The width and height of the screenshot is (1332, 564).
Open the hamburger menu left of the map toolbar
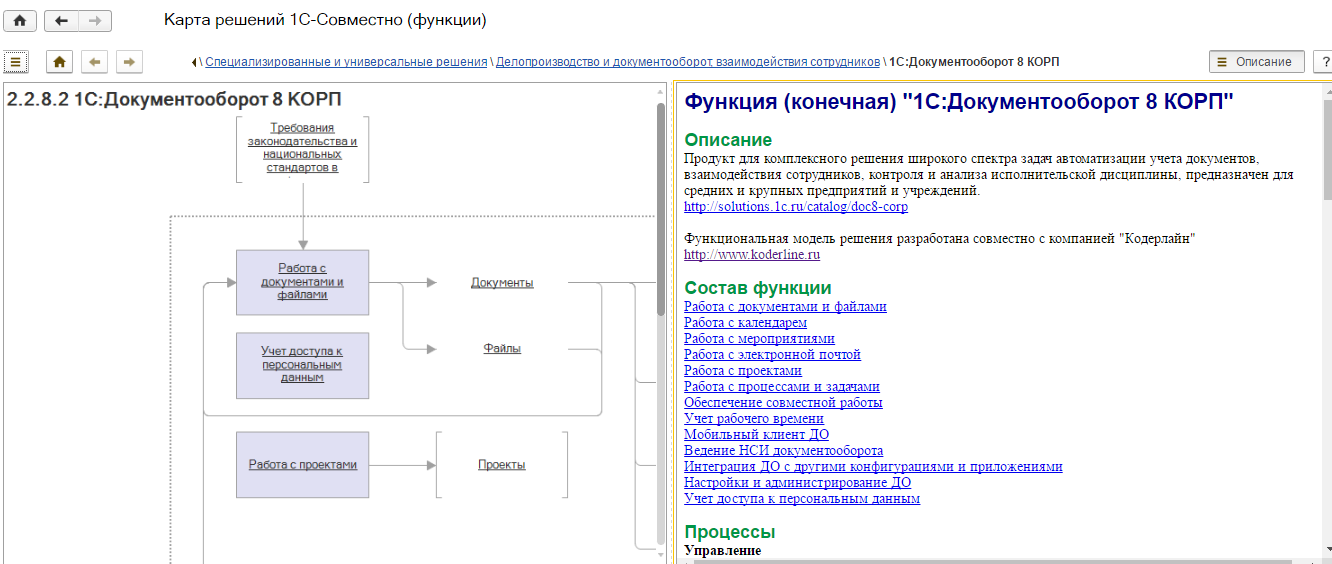point(16,62)
